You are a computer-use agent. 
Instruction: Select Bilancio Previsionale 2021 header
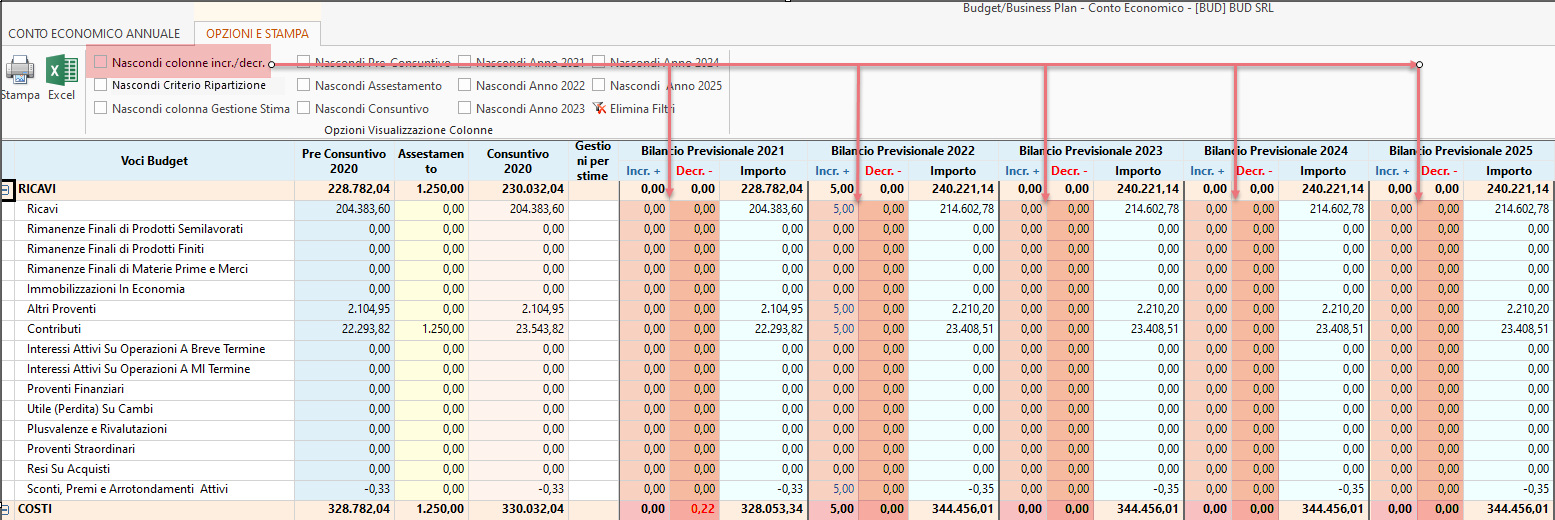pos(713,151)
